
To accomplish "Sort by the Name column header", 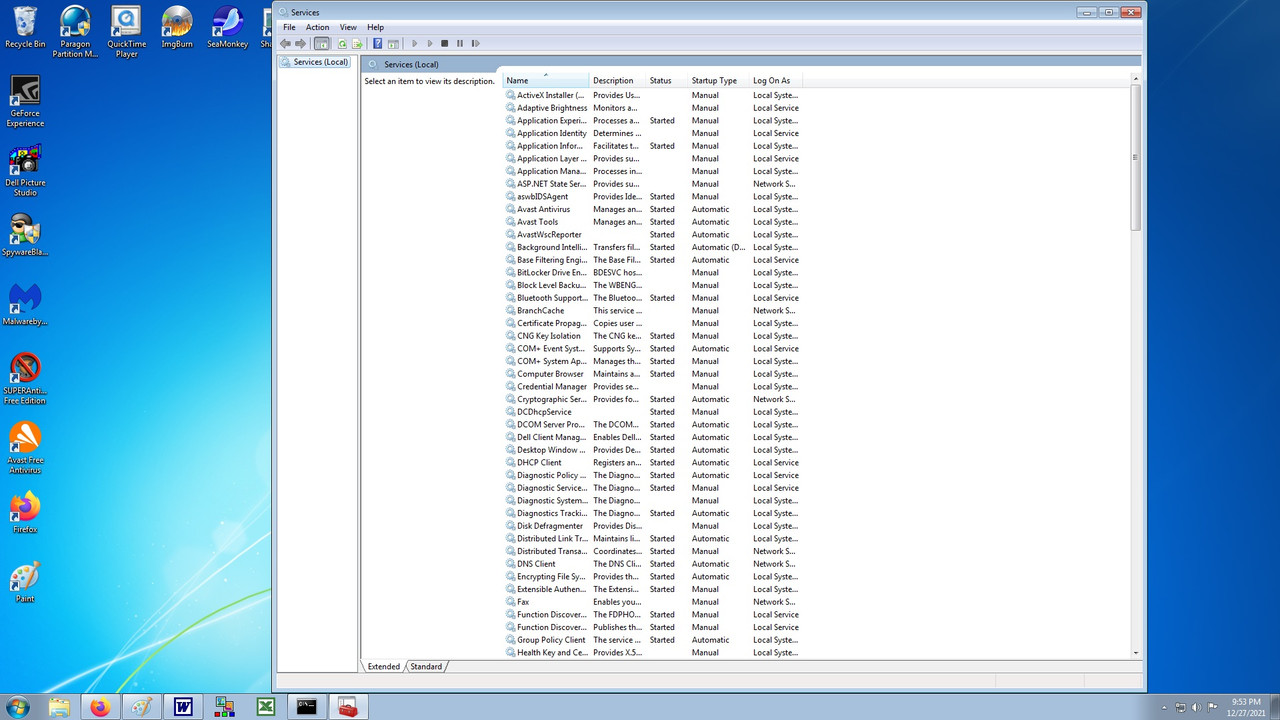I will click(545, 80).
